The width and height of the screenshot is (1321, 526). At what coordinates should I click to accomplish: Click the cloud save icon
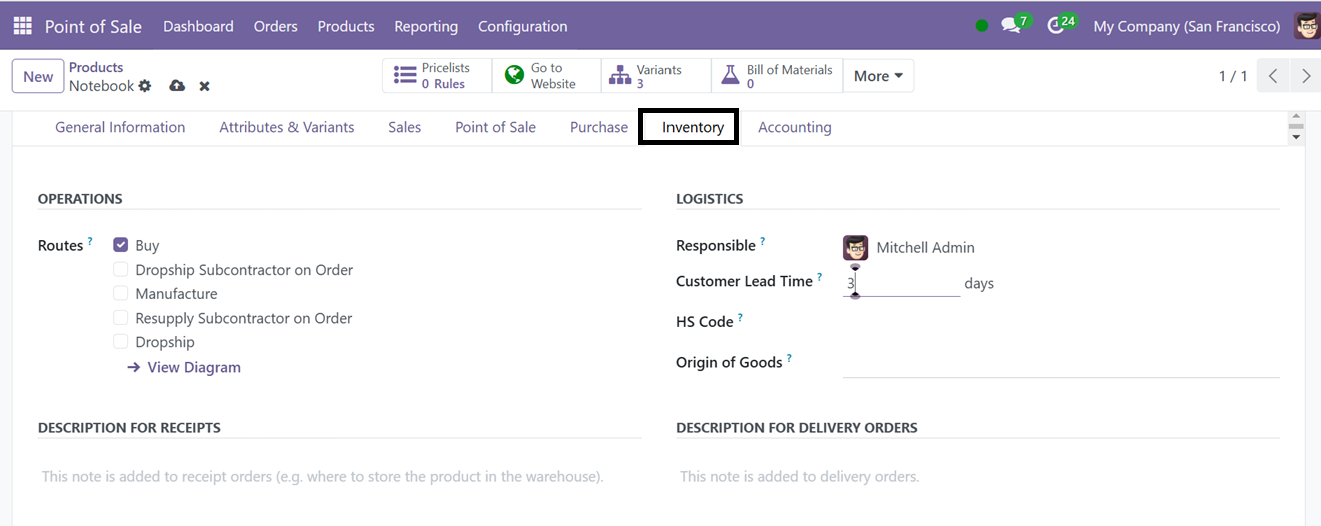pyautogui.click(x=177, y=86)
